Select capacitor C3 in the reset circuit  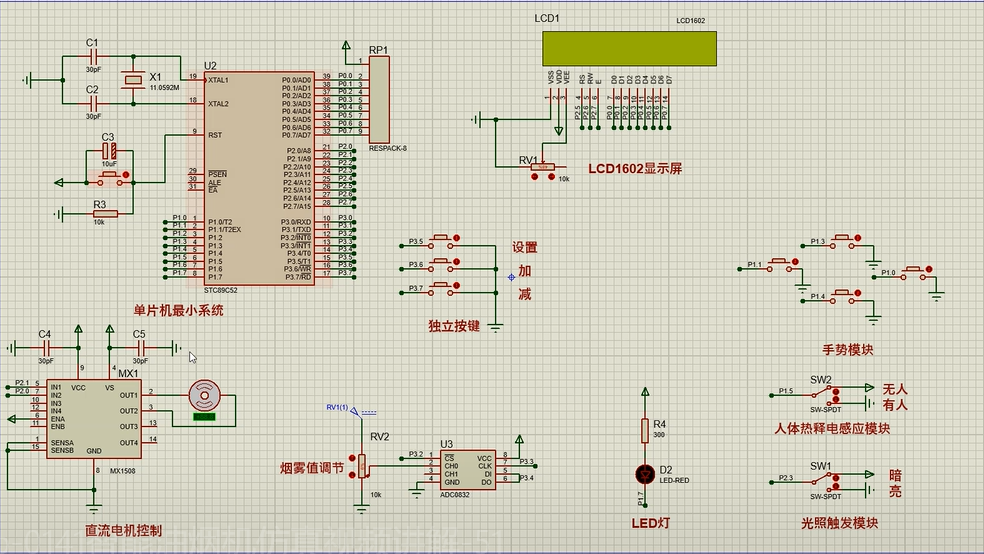pos(110,152)
